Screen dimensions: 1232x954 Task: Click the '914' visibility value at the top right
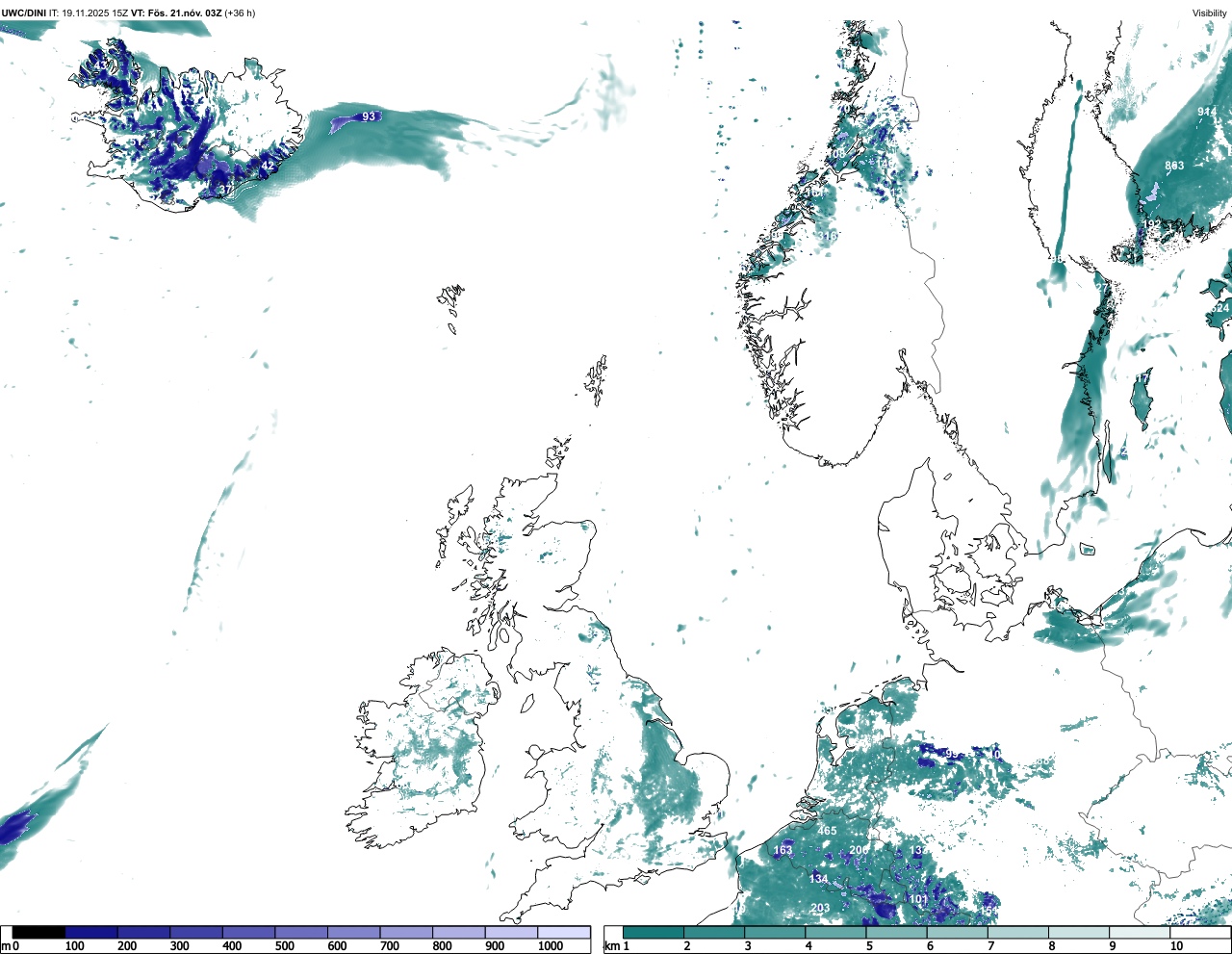tap(1207, 112)
